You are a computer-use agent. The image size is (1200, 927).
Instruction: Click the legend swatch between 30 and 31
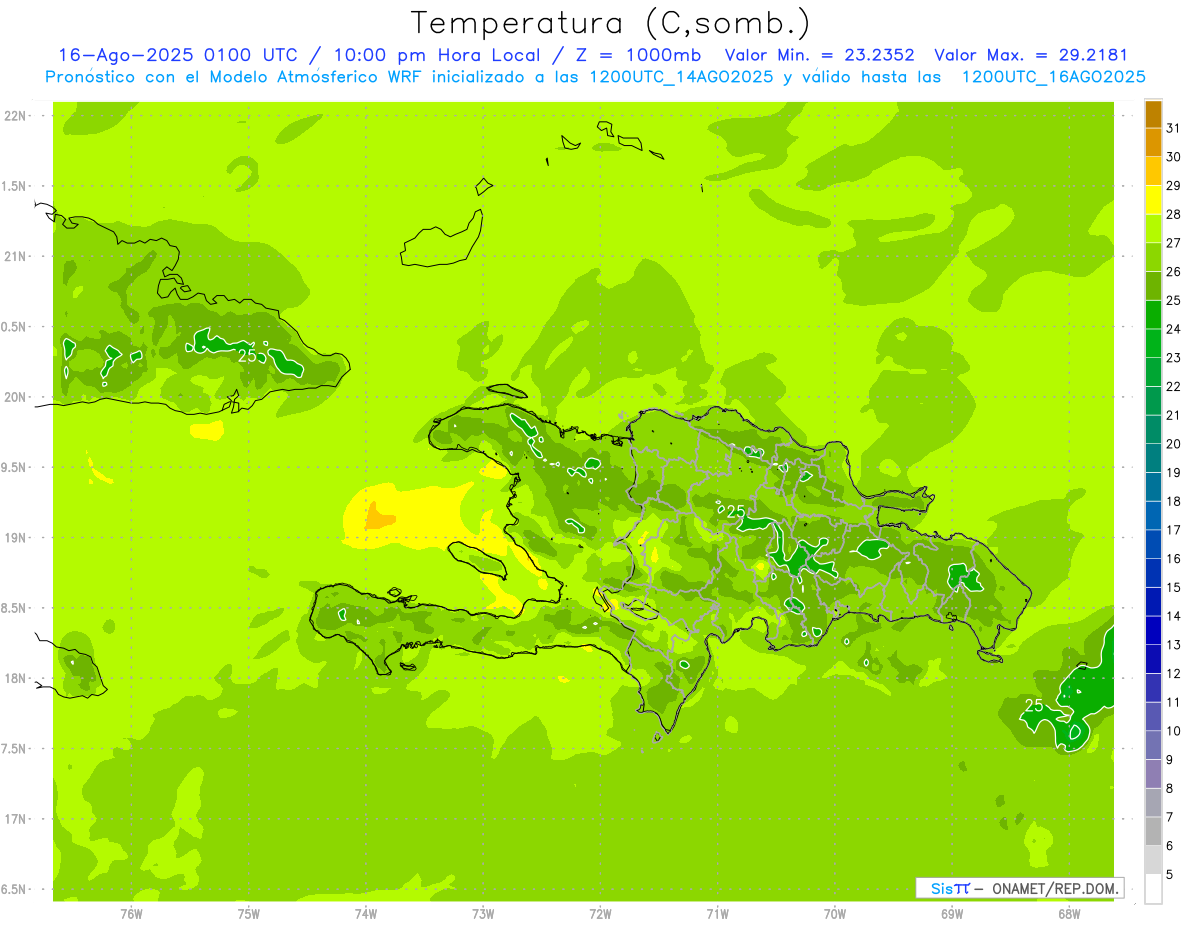pos(1153,143)
